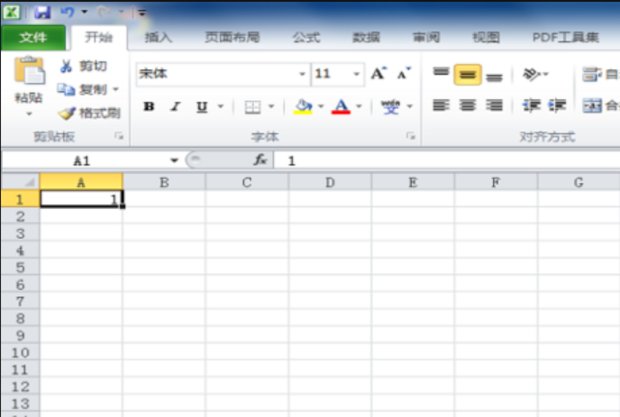Screen dimensions: 620x417
Task: Customize the Quick Access Toolbar dropdown
Action: point(142,13)
